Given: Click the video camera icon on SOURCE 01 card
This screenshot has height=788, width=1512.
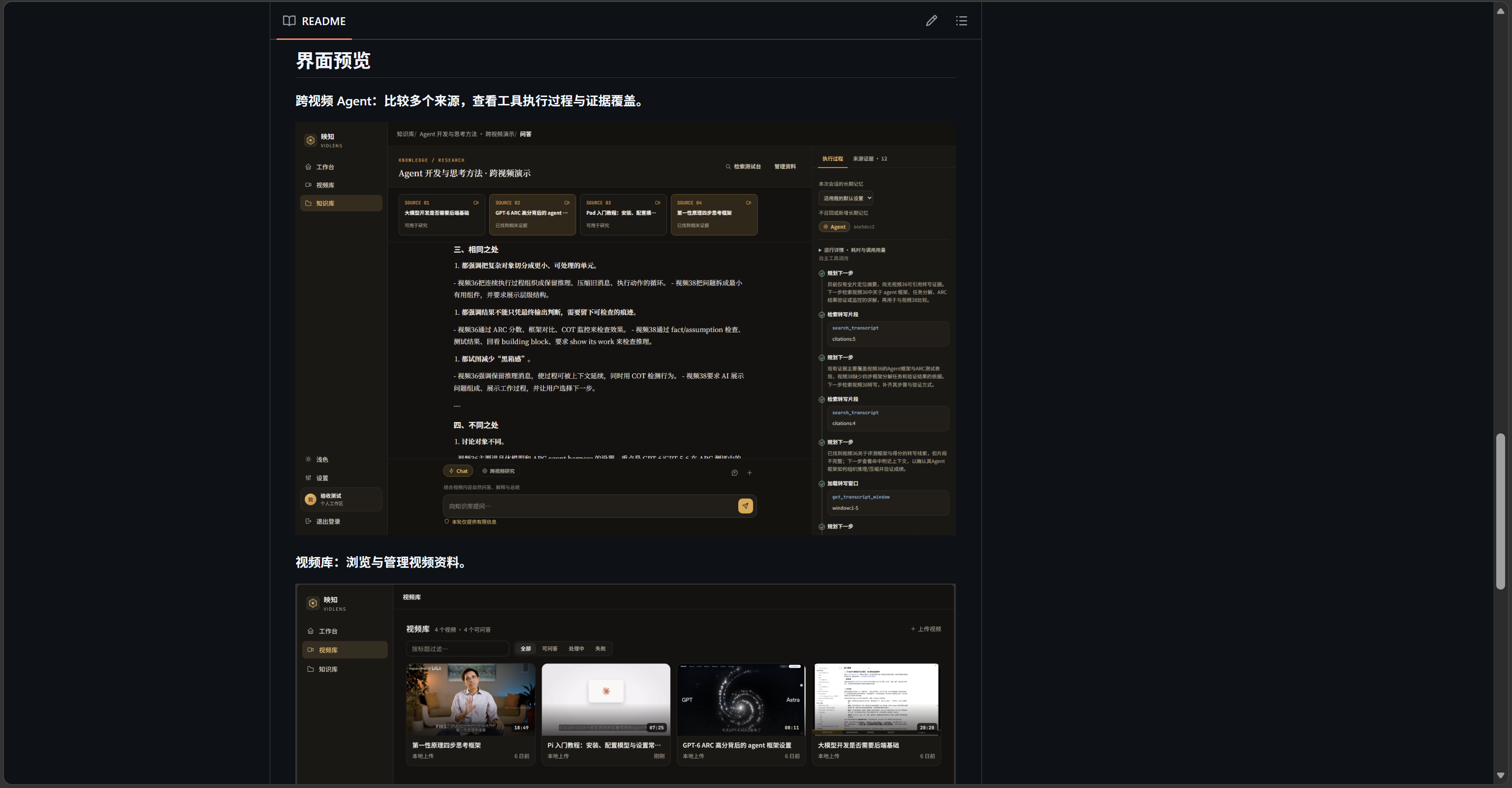Looking at the screenshot, I should pyautogui.click(x=476, y=202).
